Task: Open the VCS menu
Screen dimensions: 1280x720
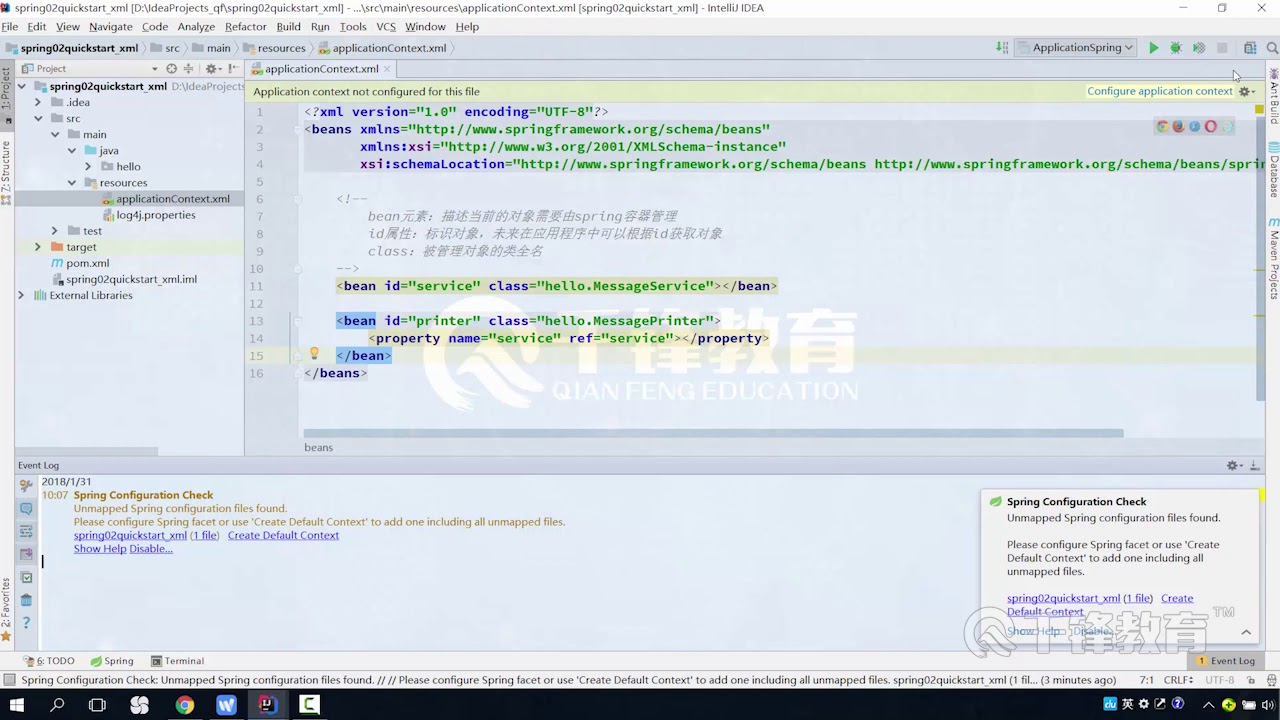Action: pos(386,27)
